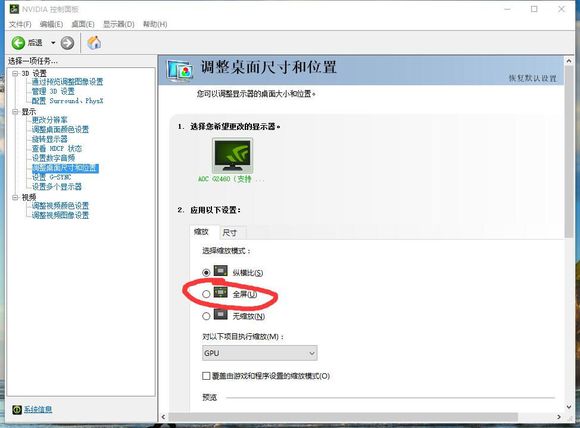Select the 纵横比 radio button

point(206,273)
